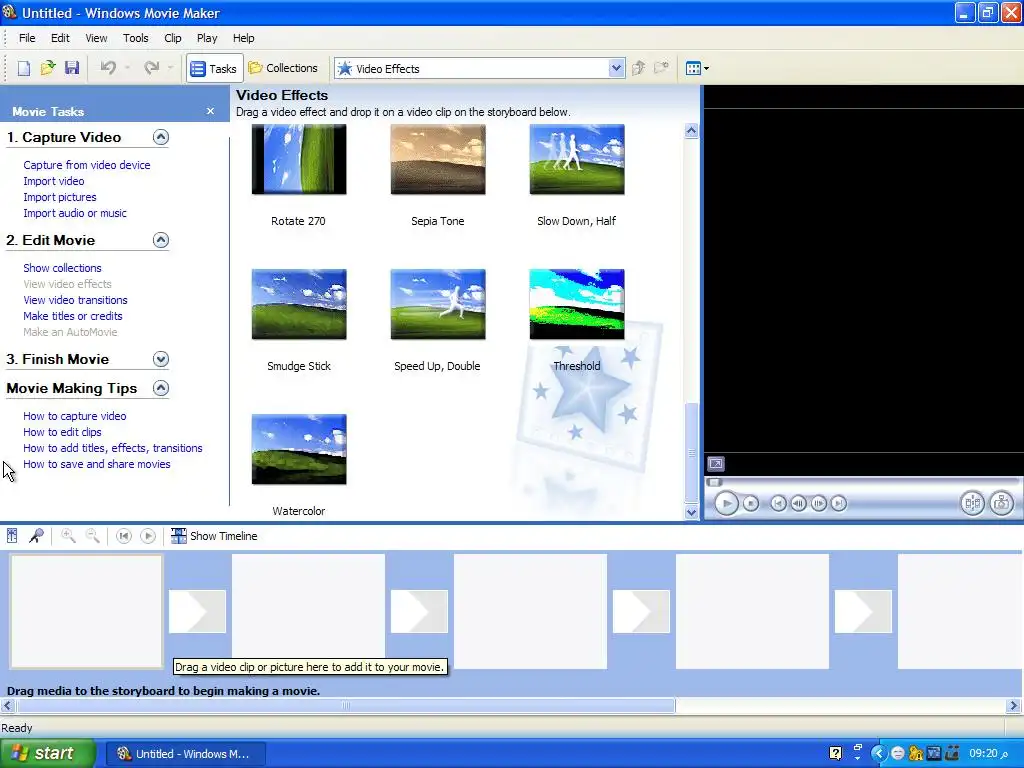This screenshot has height=768, width=1024.
Task: Click the Save Project disk icon
Action: pyautogui.click(x=72, y=68)
